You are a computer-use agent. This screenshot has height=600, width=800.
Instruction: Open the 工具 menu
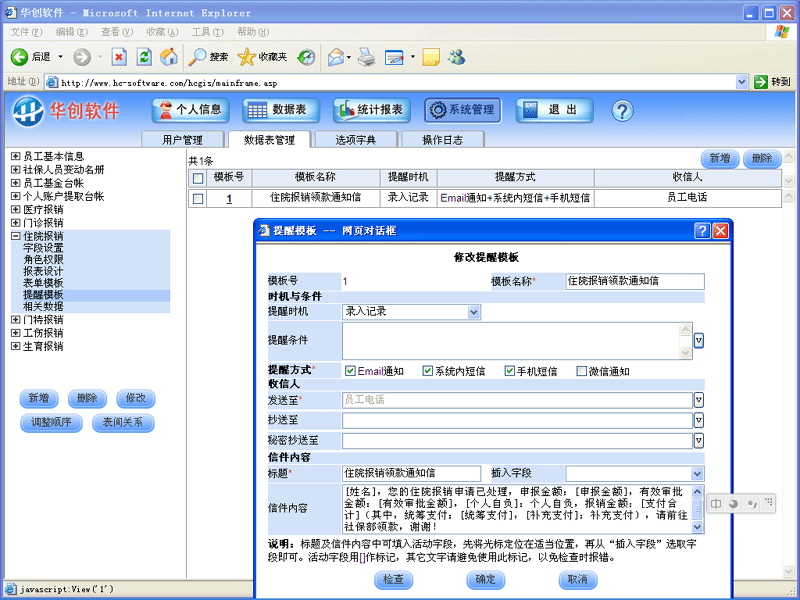pos(207,32)
